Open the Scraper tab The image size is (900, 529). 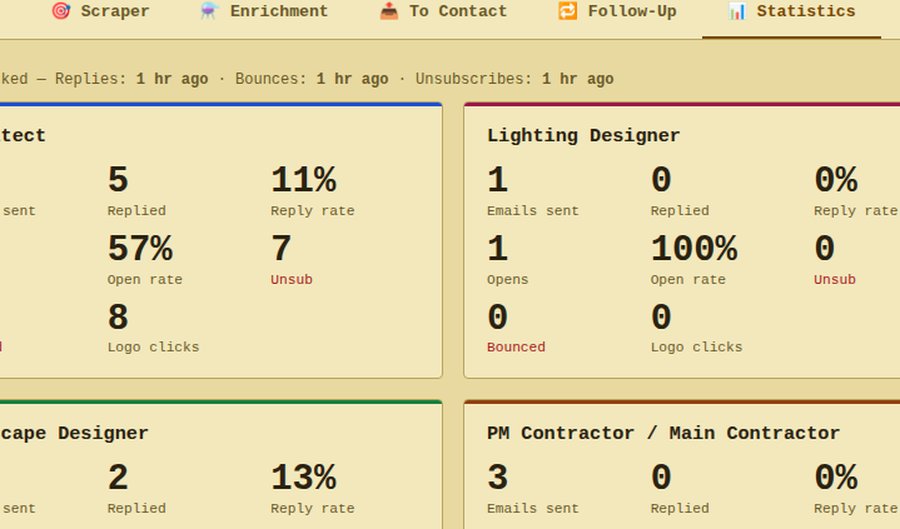coord(100,11)
